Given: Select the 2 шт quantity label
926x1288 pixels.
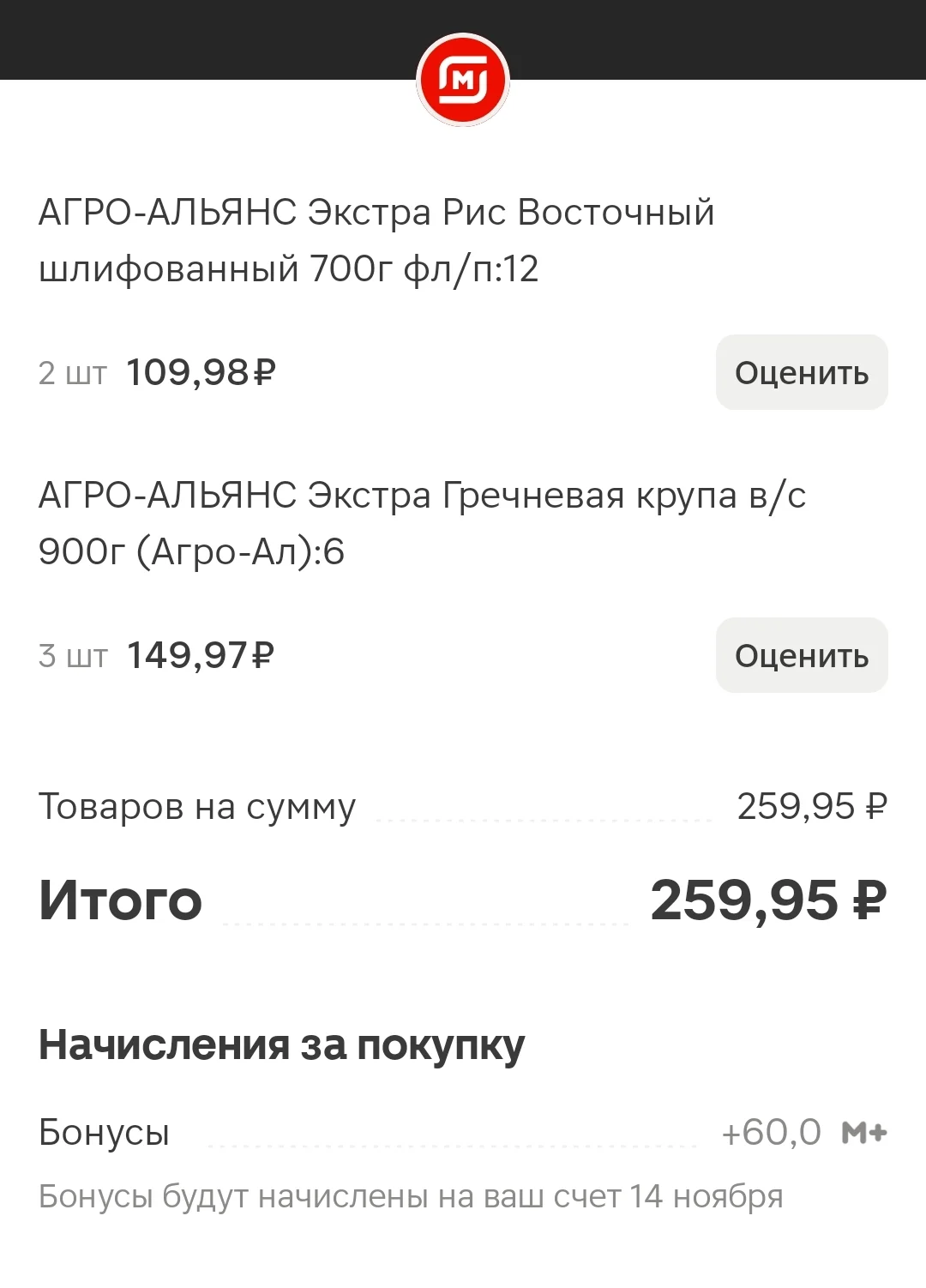Looking at the screenshot, I should 73,373.
